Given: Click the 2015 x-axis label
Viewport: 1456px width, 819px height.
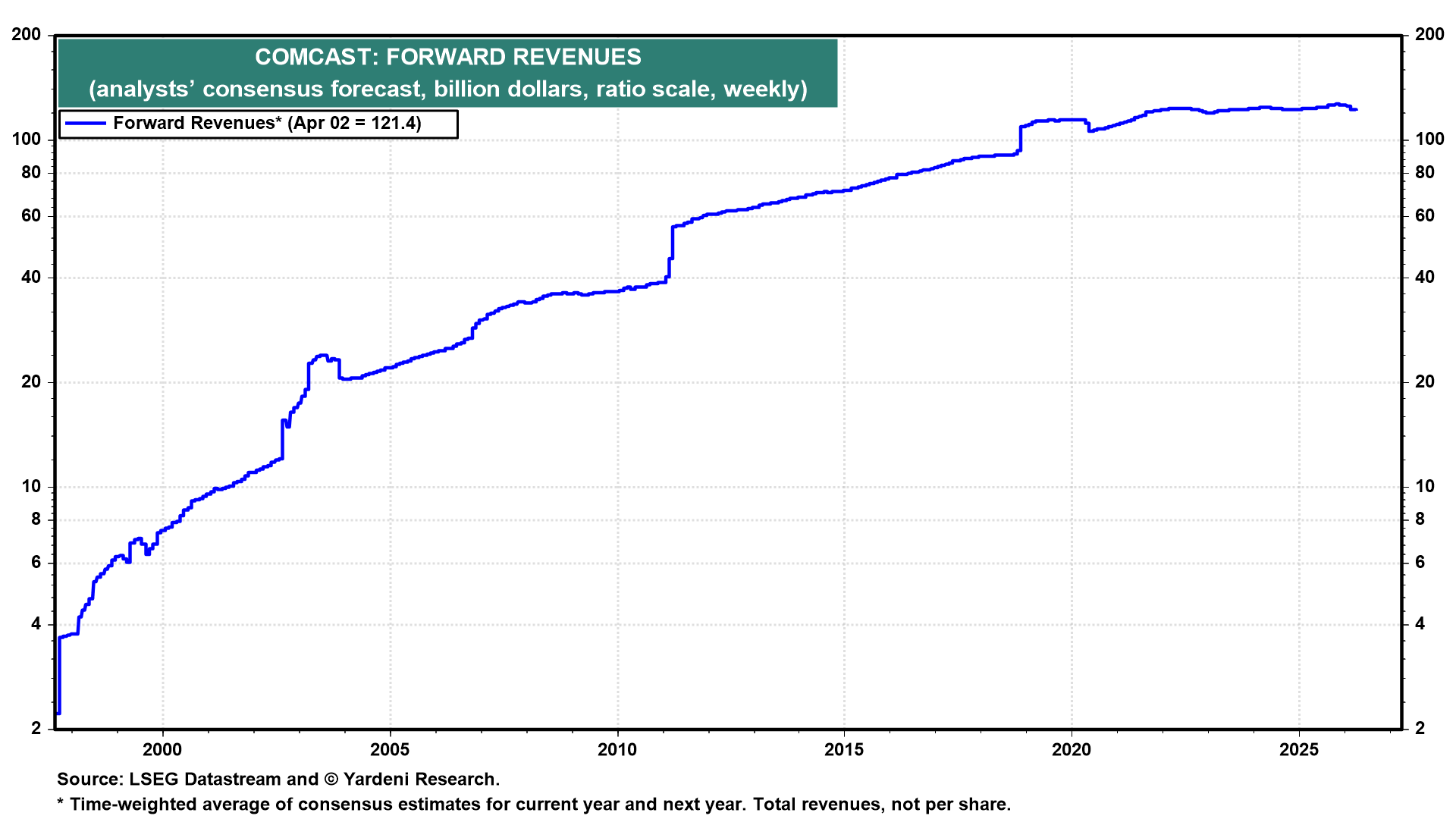Looking at the screenshot, I should click(x=844, y=750).
